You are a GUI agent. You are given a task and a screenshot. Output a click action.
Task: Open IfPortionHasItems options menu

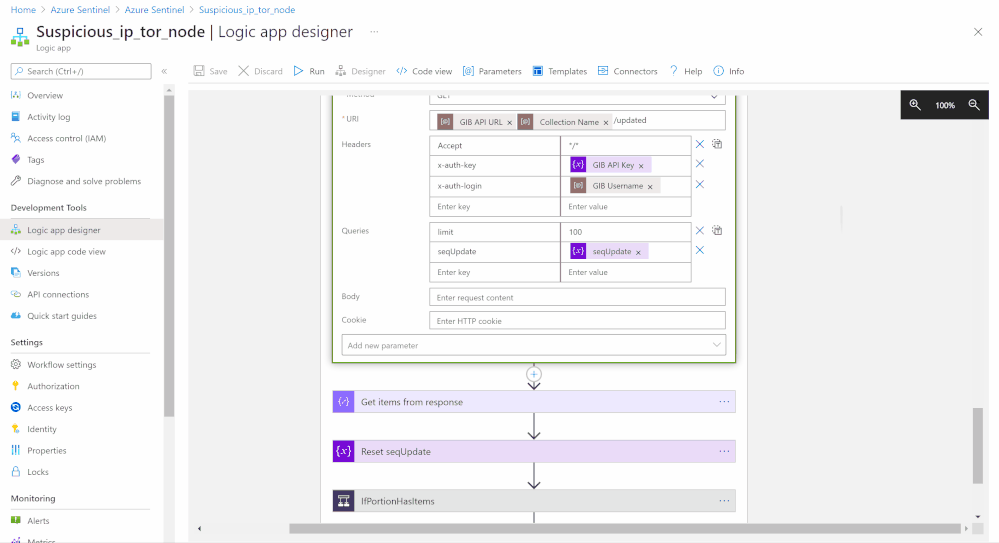(x=724, y=501)
